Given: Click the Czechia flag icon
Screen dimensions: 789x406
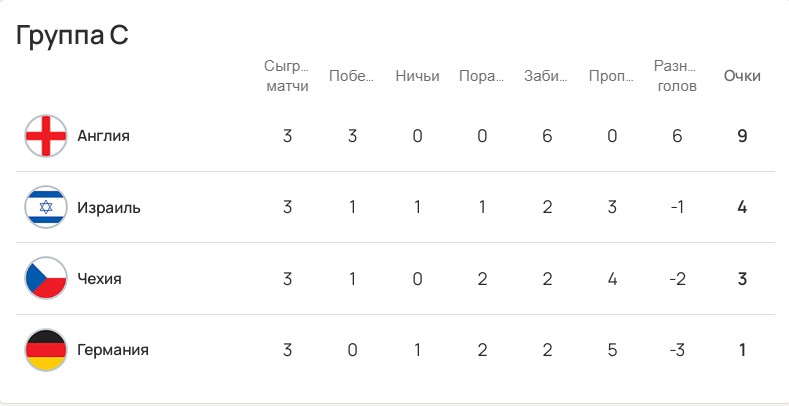Looking at the screenshot, I should coord(45,279).
